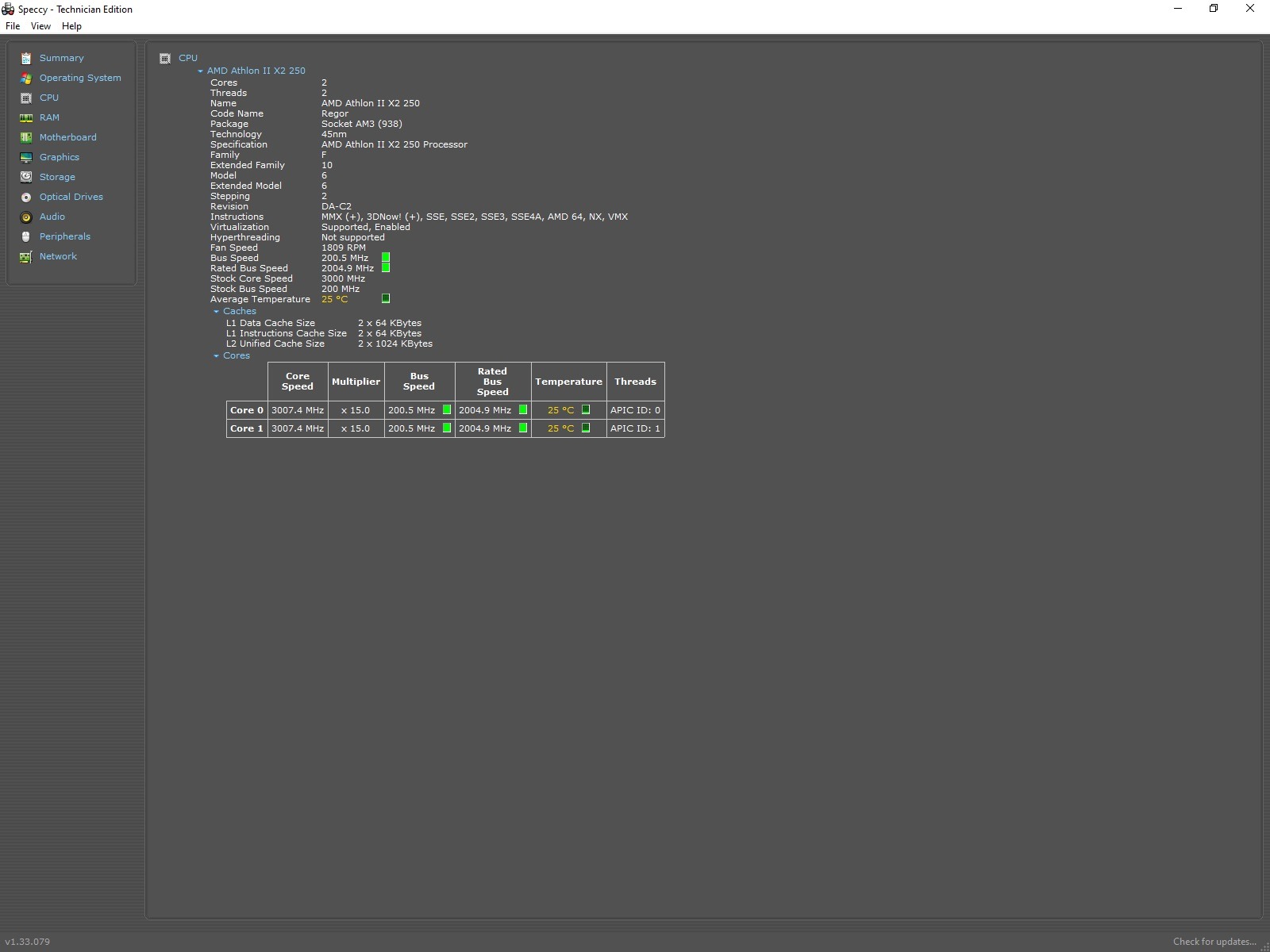
Task: Click Check for updates link
Action: tap(1214, 942)
